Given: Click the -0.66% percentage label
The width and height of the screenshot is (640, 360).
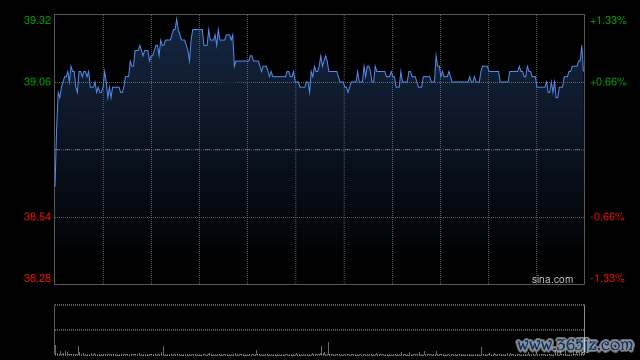Looking at the screenshot, I should tap(607, 217).
